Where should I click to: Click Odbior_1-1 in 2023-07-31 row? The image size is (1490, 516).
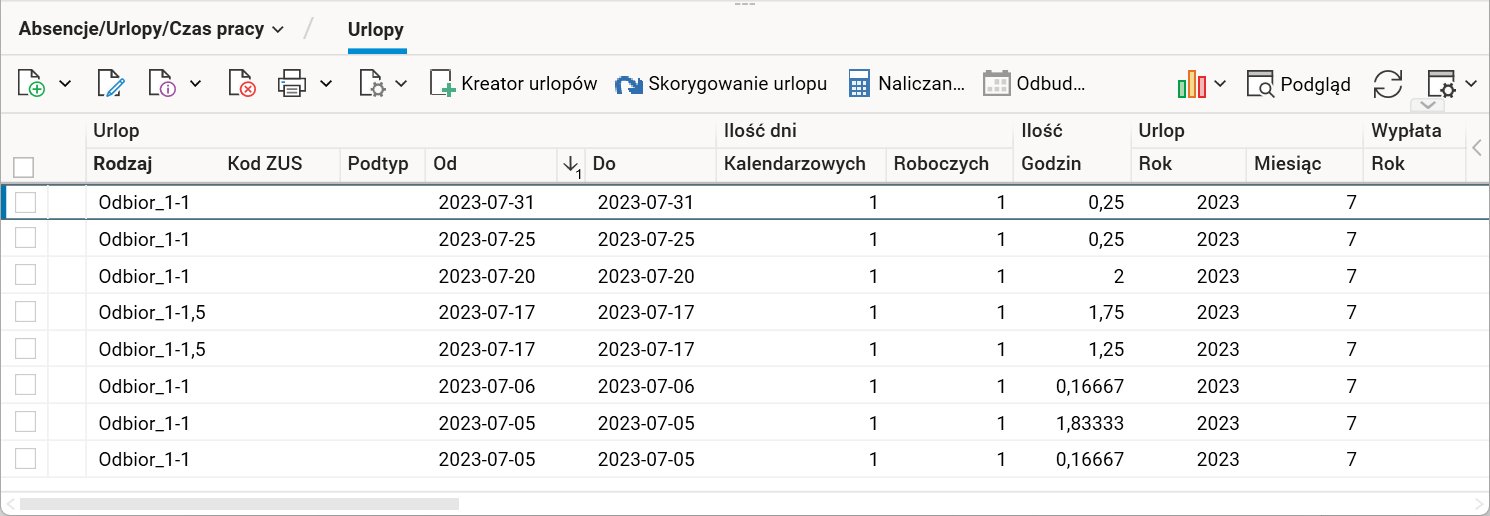point(144,203)
